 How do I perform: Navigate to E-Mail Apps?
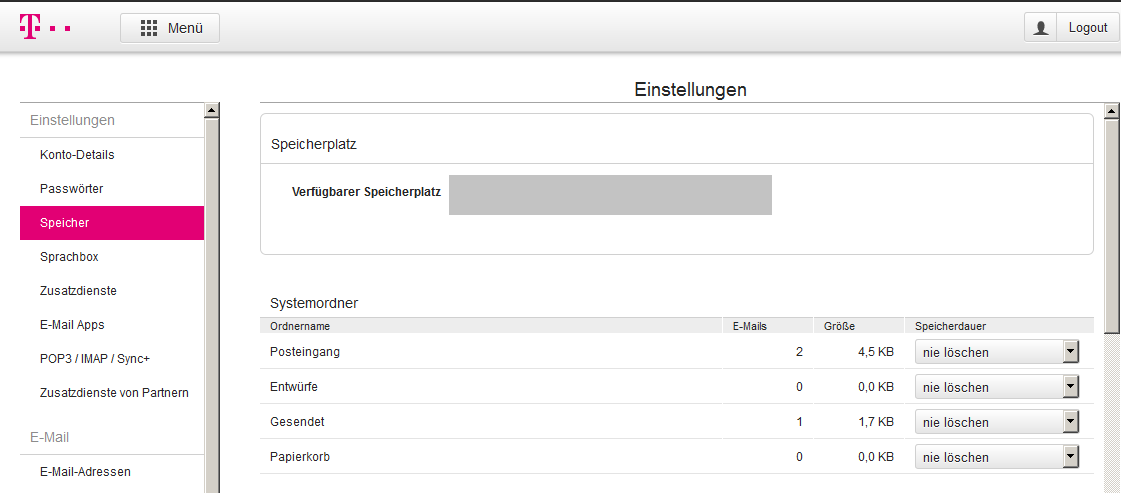pyautogui.click(x=72, y=325)
